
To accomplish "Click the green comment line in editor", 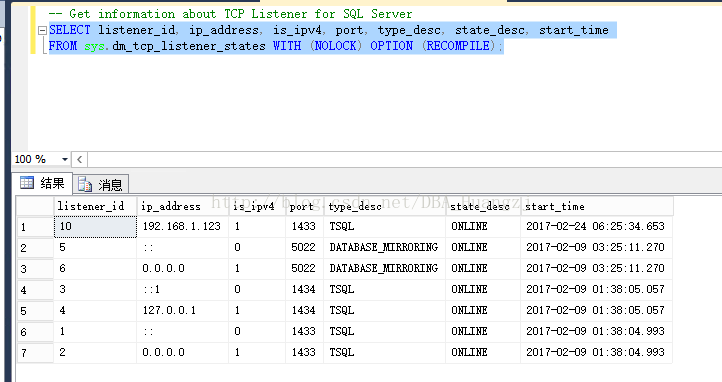I will [230, 14].
